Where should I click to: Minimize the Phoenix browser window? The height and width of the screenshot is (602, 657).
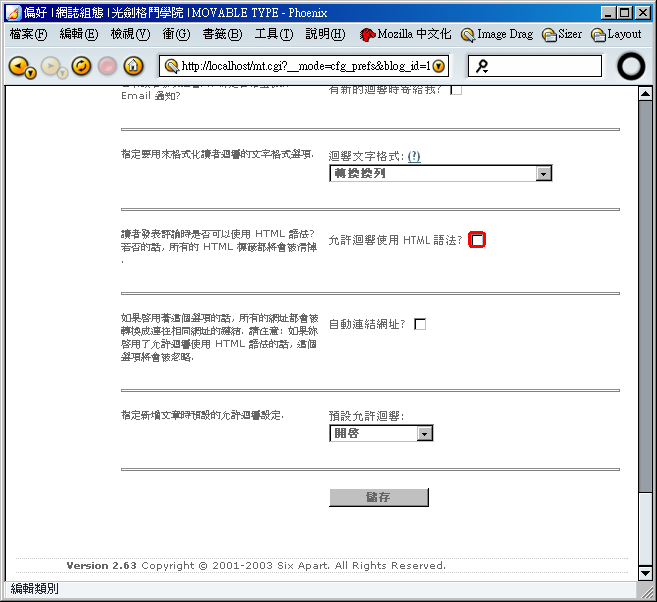pyautogui.click(x=608, y=13)
